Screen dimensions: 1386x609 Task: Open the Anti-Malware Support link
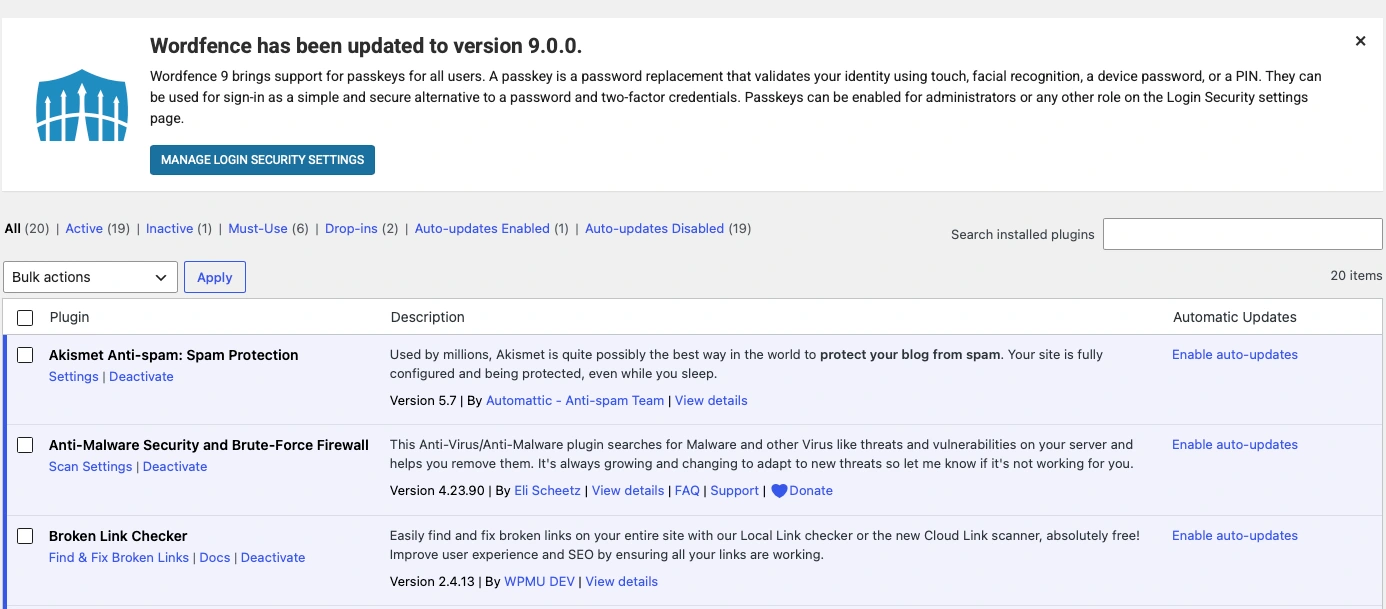735,491
